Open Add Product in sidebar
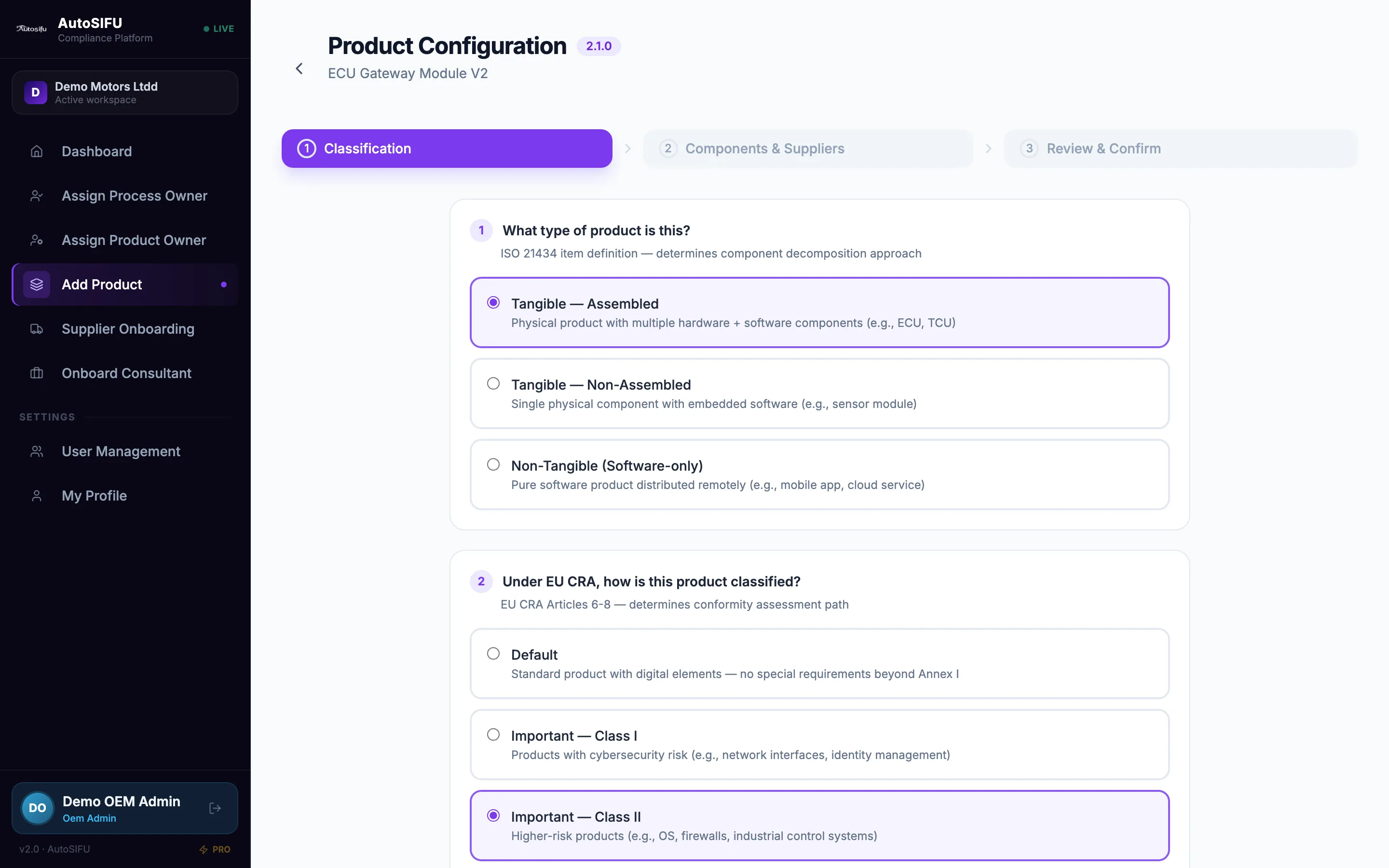Viewport: 1389px width, 868px height. click(124, 285)
